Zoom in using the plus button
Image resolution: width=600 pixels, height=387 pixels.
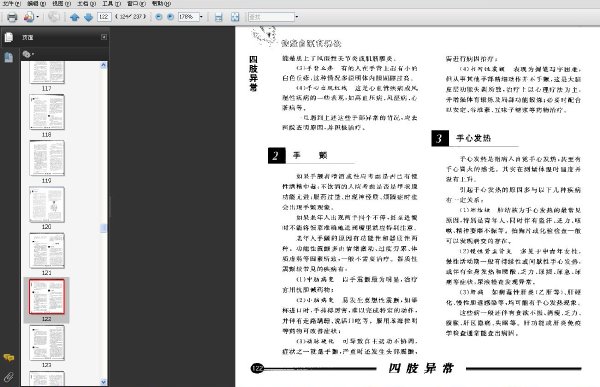(x=171, y=17)
